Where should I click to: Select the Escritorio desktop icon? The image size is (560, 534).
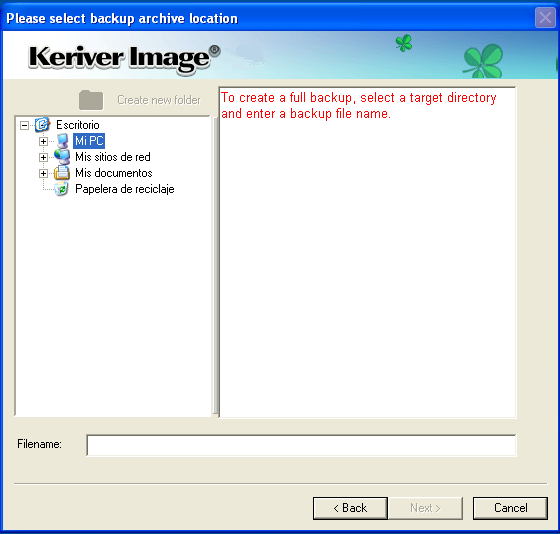pyautogui.click(x=42, y=125)
